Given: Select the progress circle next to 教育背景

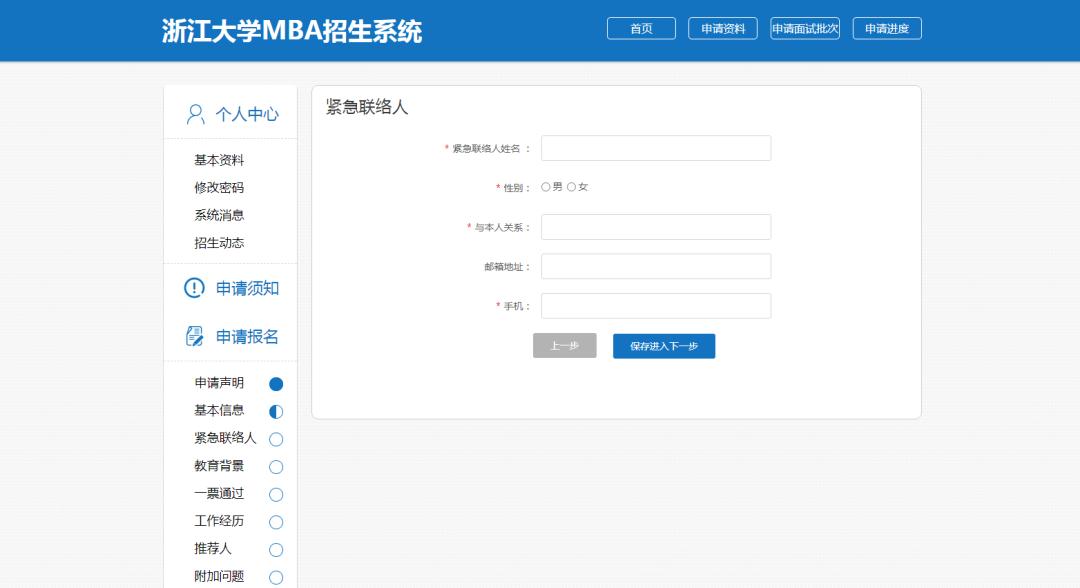Looking at the screenshot, I should tap(276, 466).
